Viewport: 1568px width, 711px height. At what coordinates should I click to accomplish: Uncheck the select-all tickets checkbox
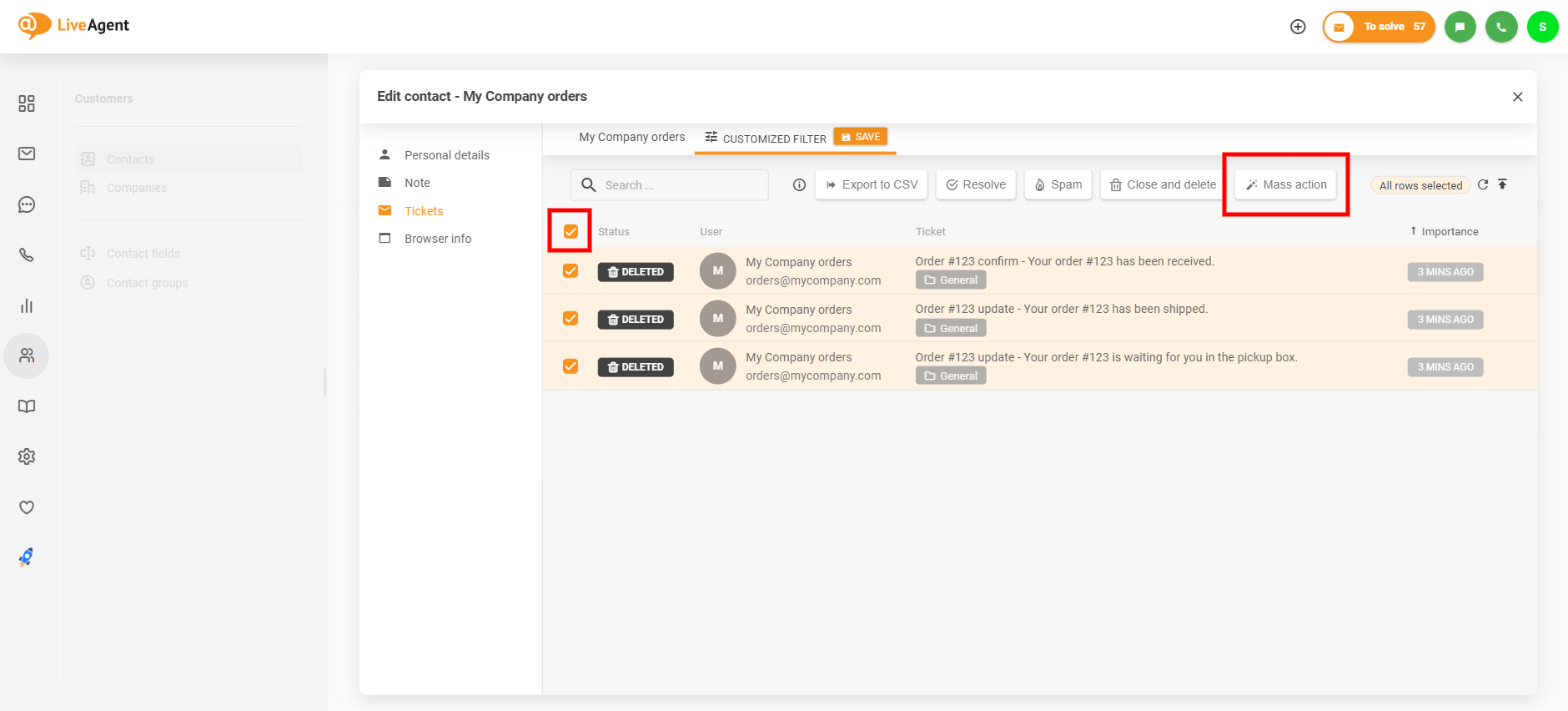click(570, 231)
